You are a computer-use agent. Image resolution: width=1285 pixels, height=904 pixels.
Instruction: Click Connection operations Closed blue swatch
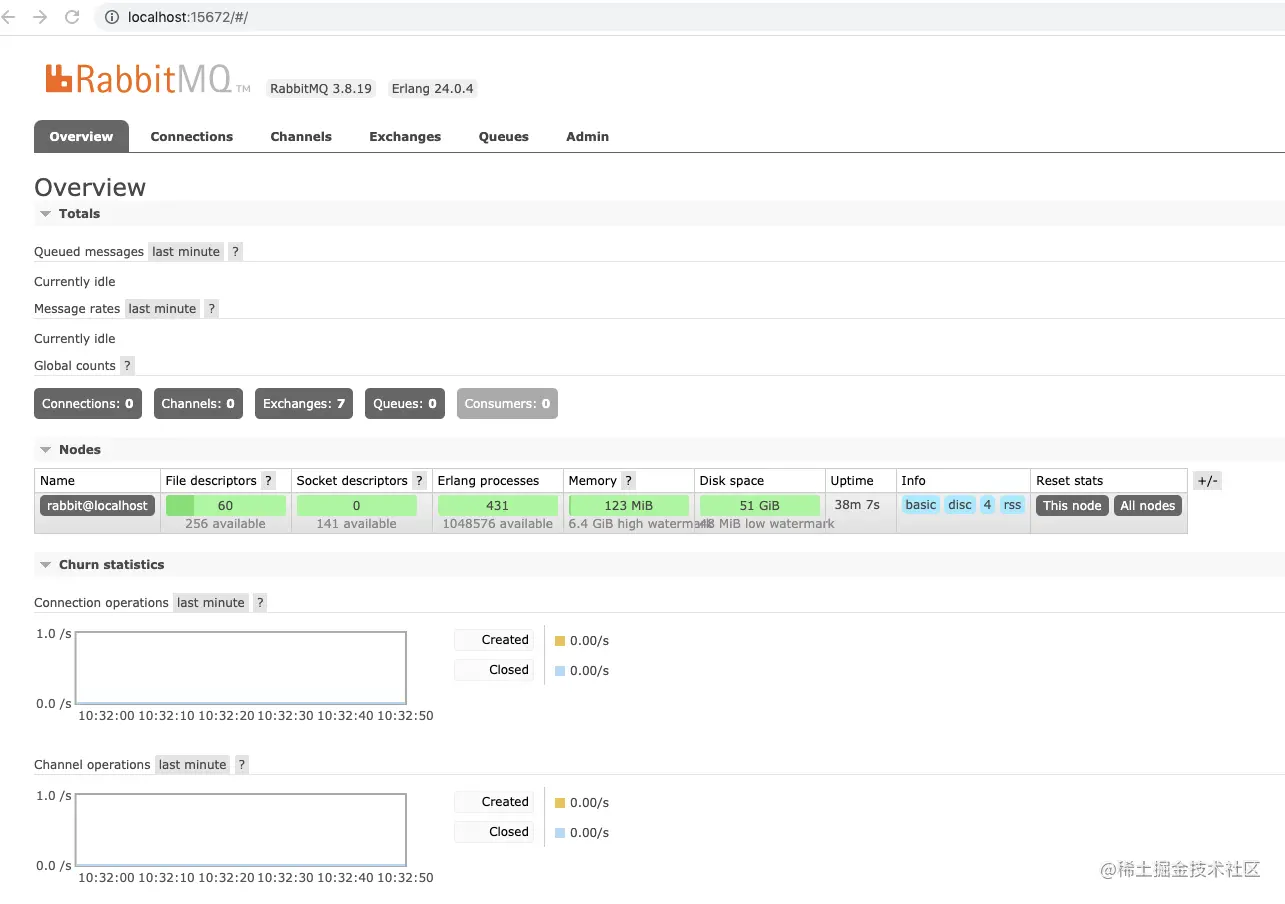pos(560,671)
